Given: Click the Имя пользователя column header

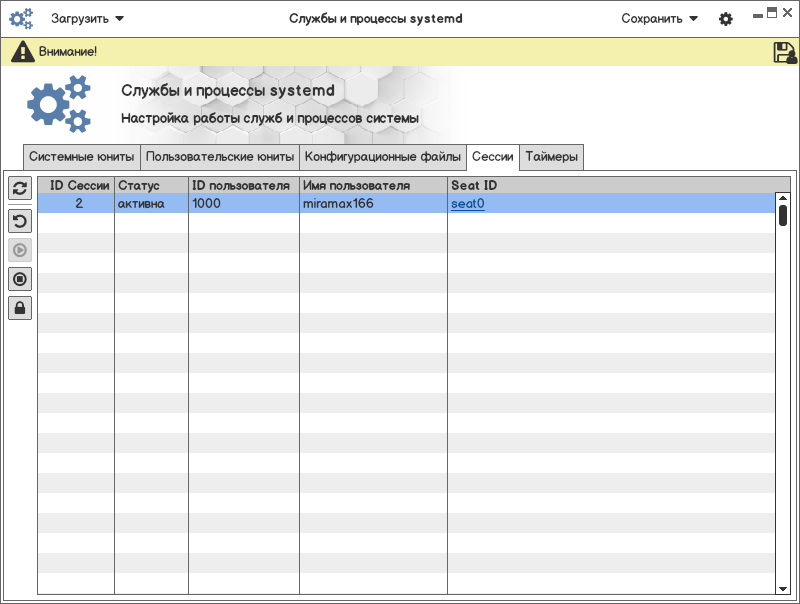Looking at the screenshot, I should click(x=356, y=185).
